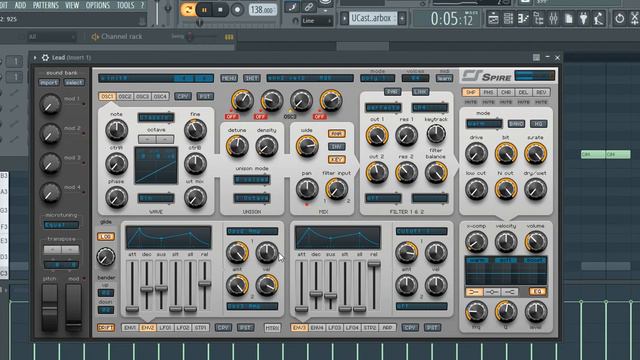Click the EQ frq knob
Viewport: 640px width, 360px height.
476,312
